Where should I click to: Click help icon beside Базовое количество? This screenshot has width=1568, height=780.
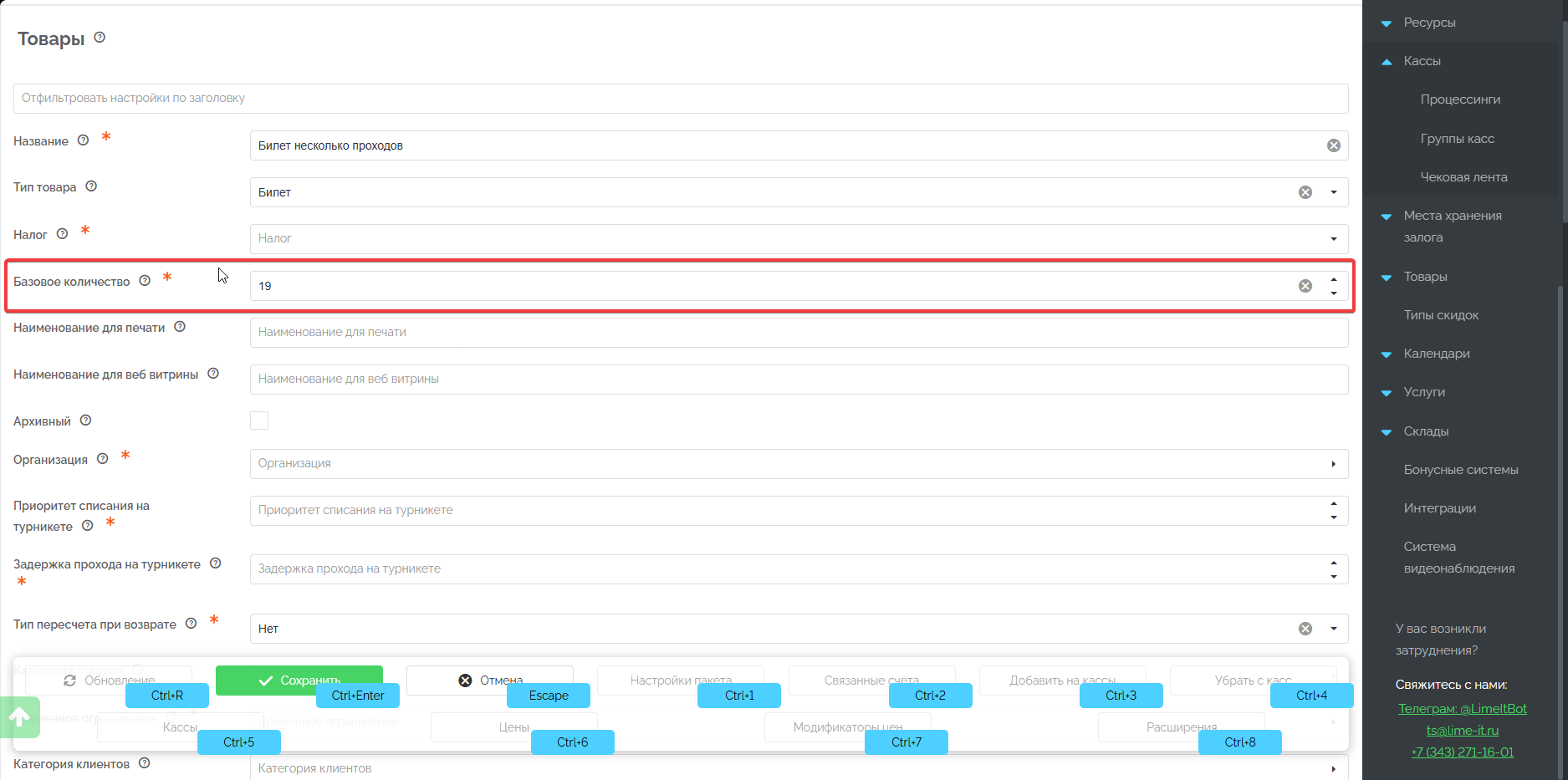tap(145, 281)
